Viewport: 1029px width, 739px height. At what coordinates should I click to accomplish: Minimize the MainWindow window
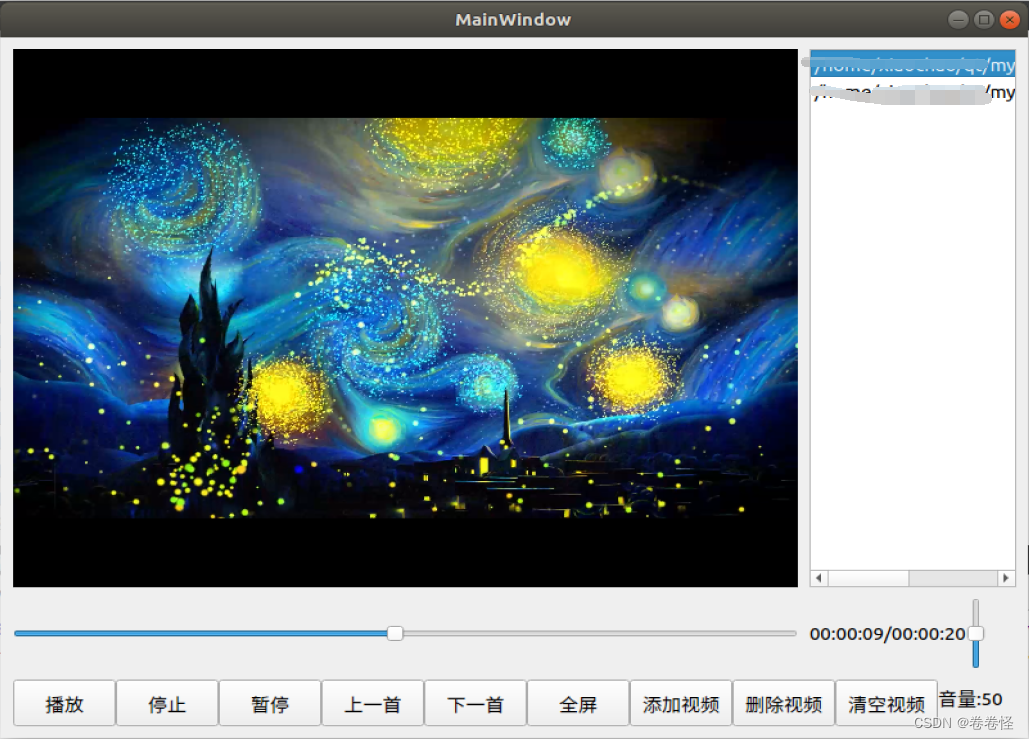[x=958, y=20]
